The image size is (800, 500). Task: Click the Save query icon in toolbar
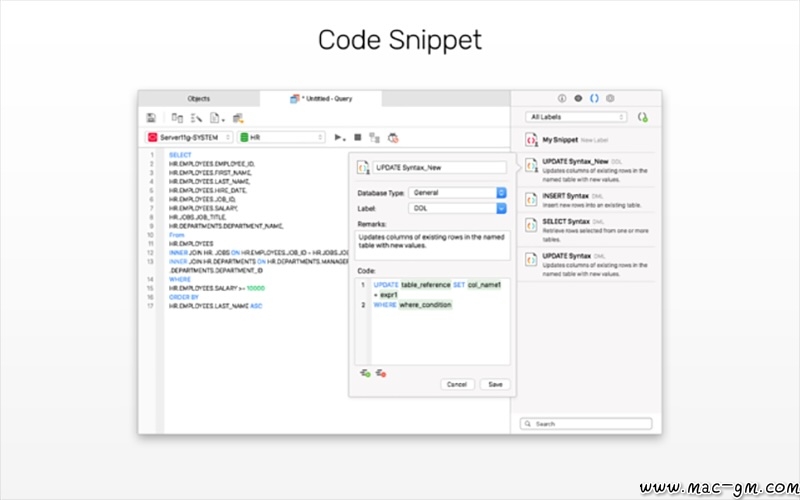(151, 118)
